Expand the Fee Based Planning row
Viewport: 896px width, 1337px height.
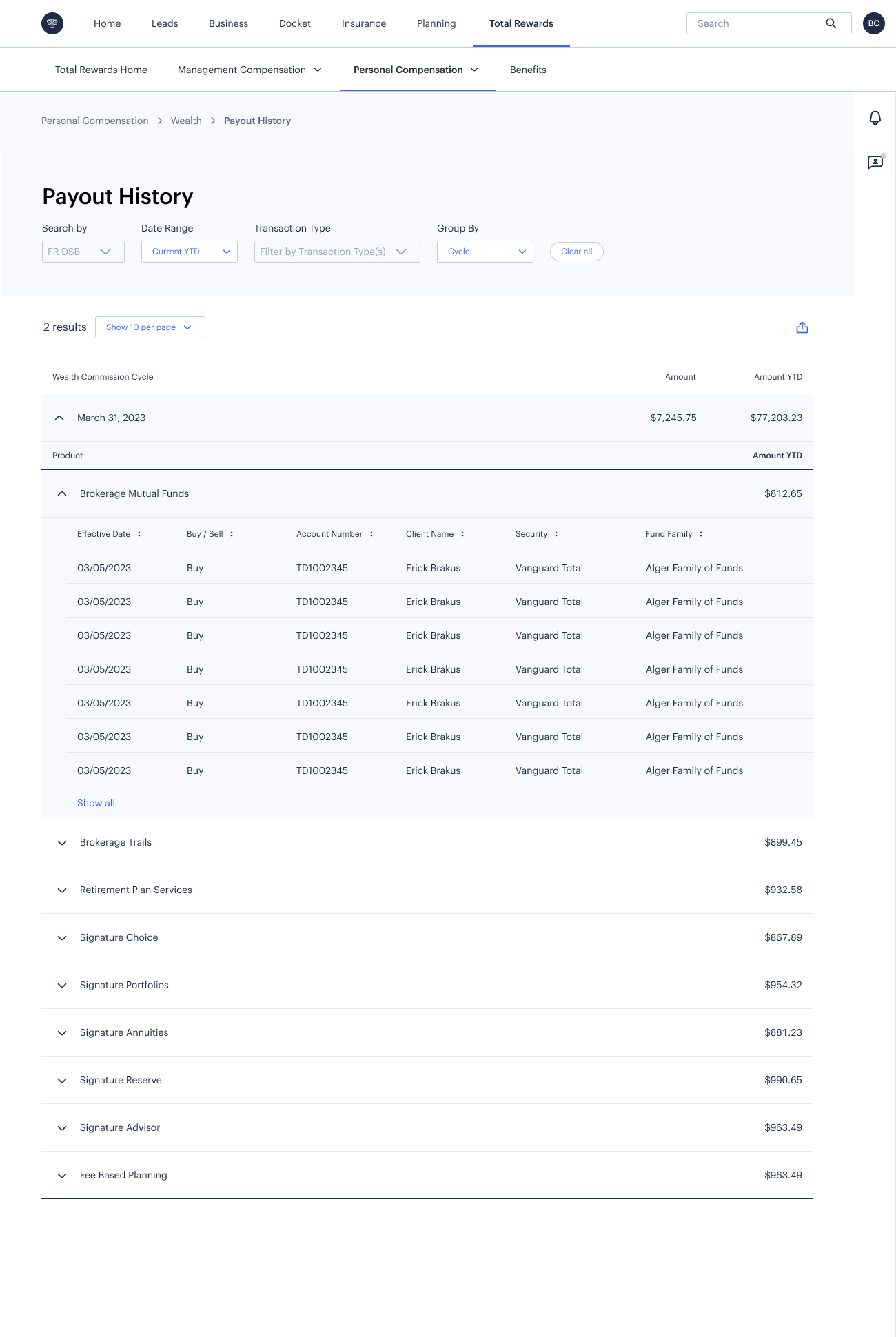pyautogui.click(x=62, y=1176)
